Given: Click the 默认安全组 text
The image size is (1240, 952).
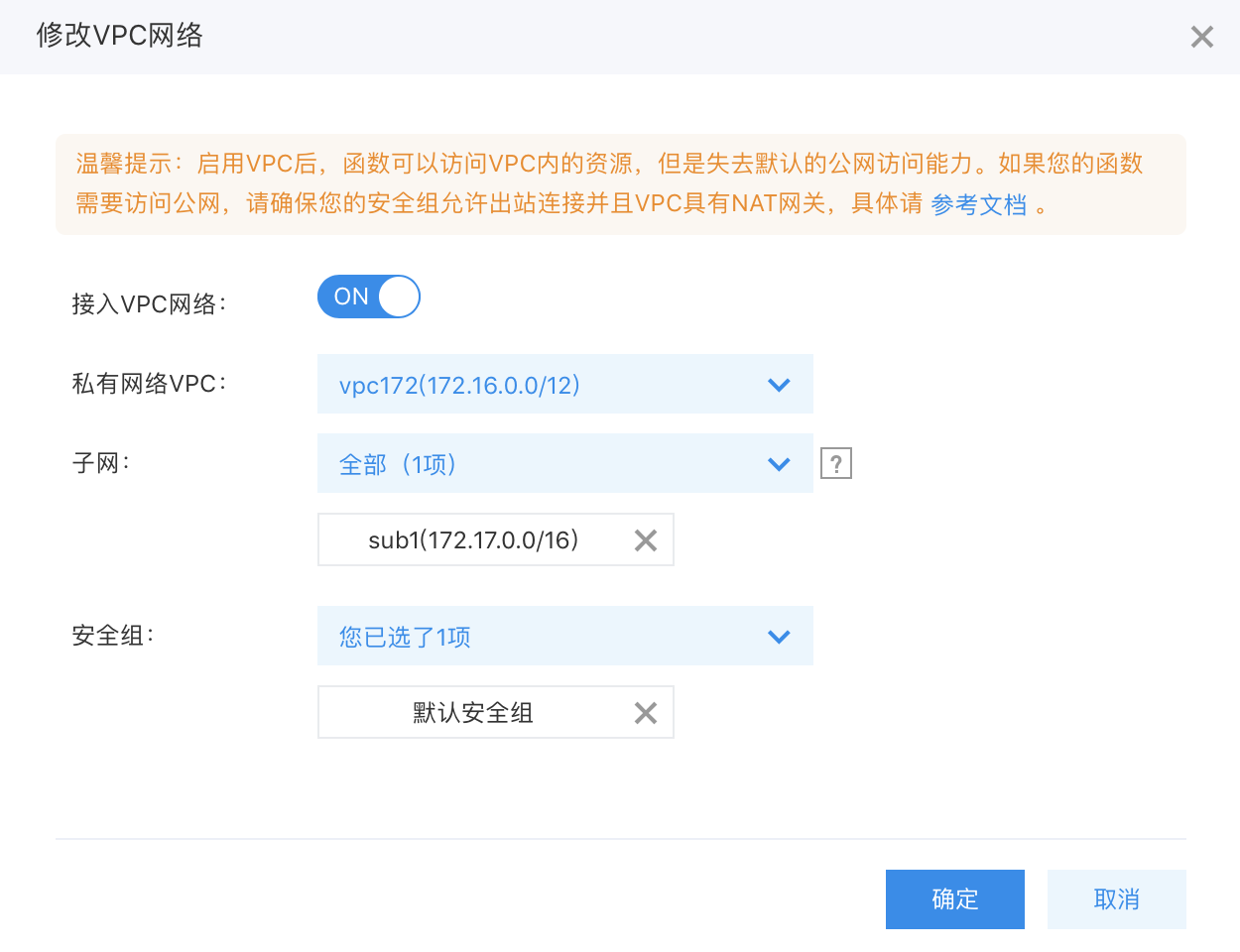Looking at the screenshot, I should [473, 713].
